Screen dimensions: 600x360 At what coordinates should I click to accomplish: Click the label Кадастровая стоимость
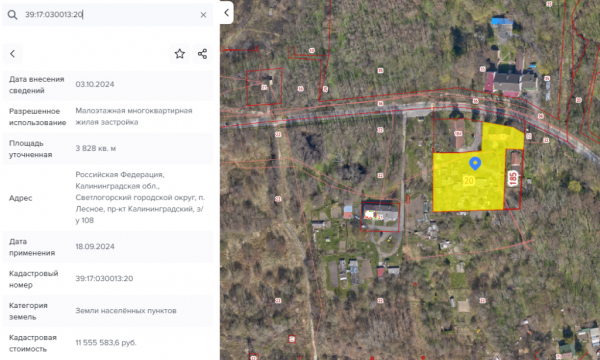pyautogui.click(x=33, y=343)
